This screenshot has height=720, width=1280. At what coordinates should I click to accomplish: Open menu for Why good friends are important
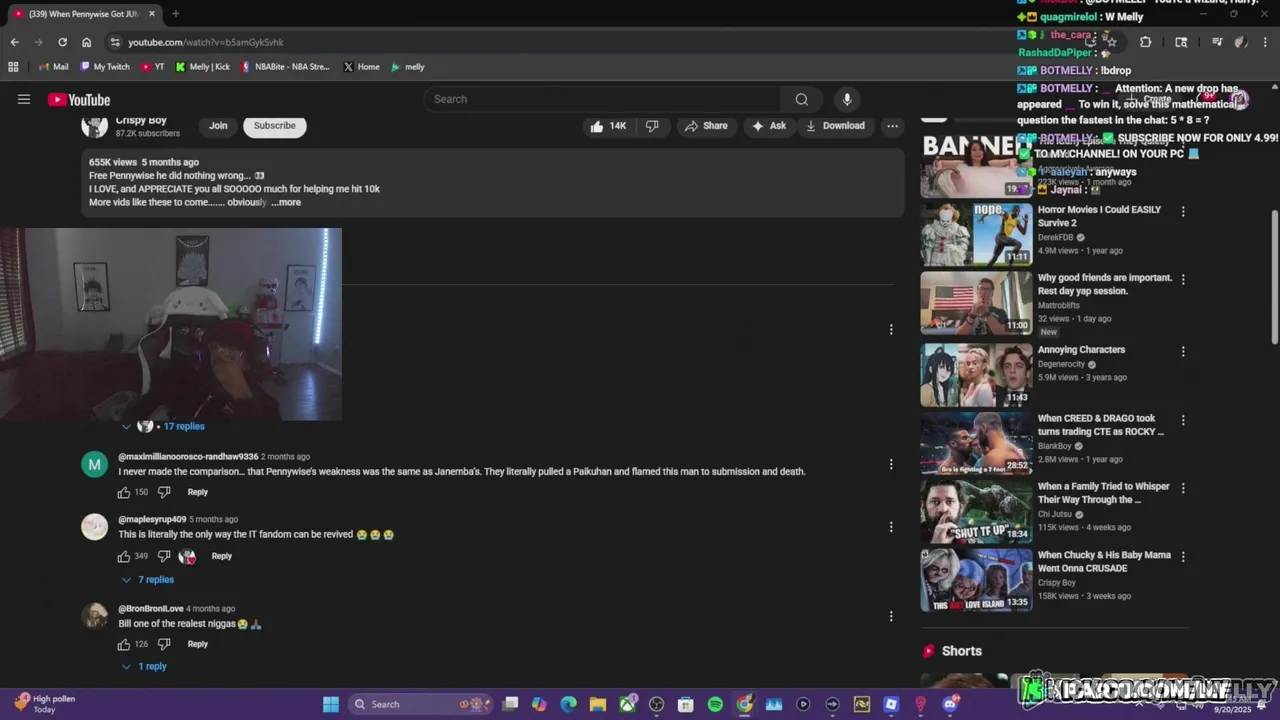tap(1183, 280)
